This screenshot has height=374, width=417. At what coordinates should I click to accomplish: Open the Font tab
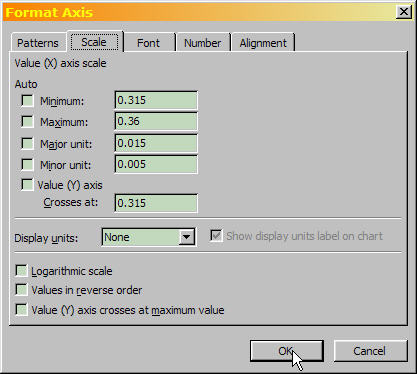click(149, 43)
